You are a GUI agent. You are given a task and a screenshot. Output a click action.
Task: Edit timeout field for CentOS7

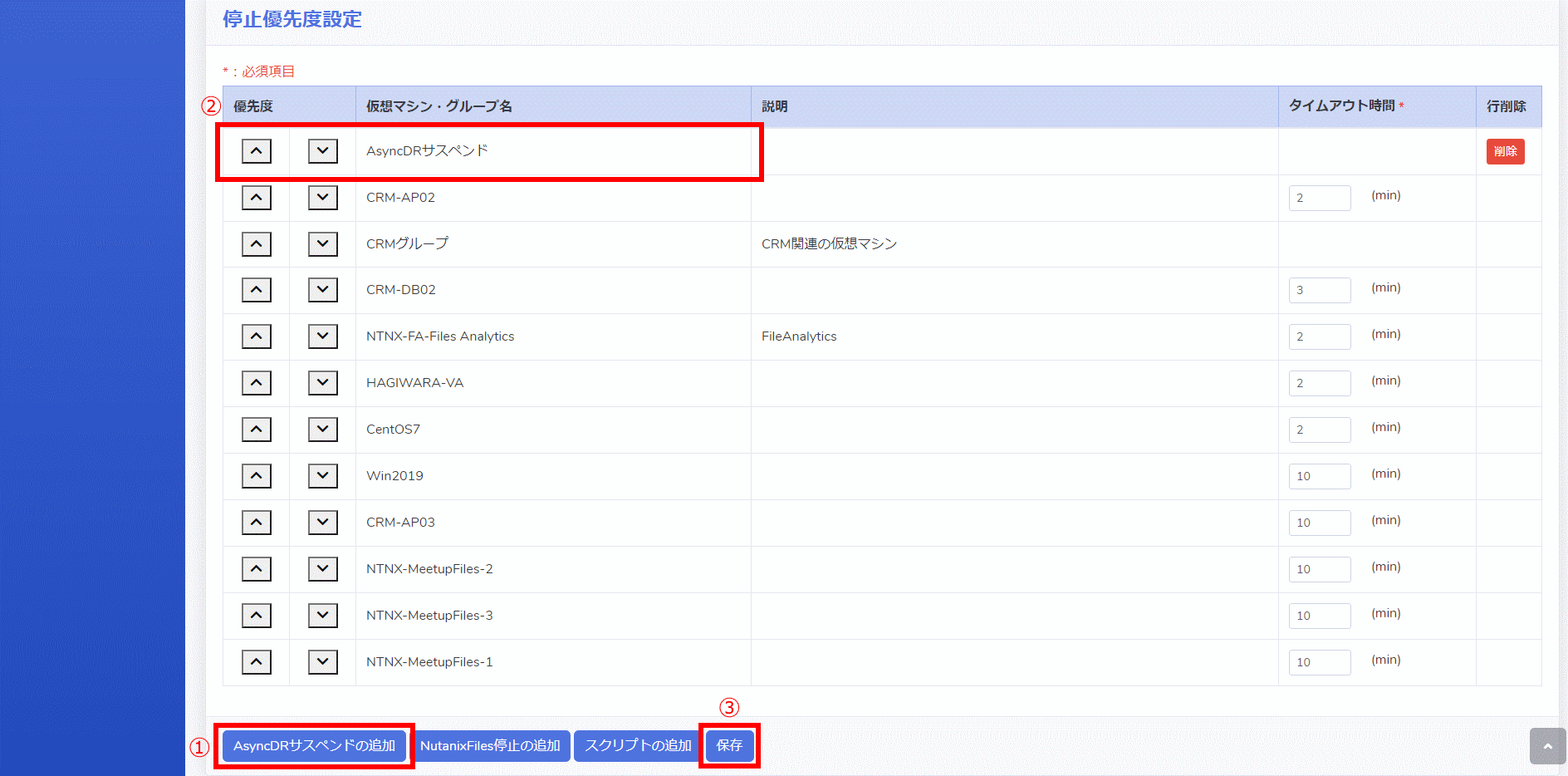pyautogui.click(x=1320, y=430)
